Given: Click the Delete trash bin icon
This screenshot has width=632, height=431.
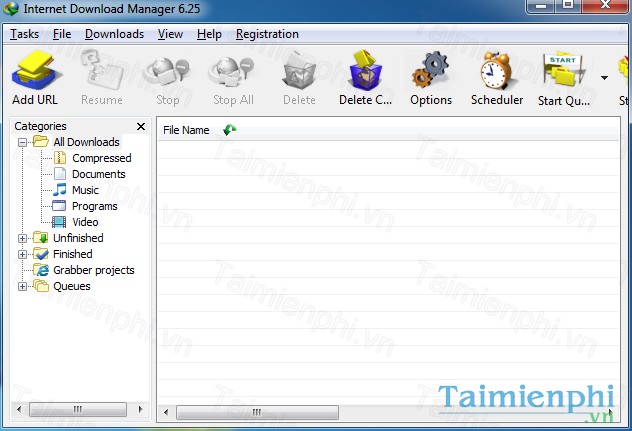Looking at the screenshot, I should [299, 71].
